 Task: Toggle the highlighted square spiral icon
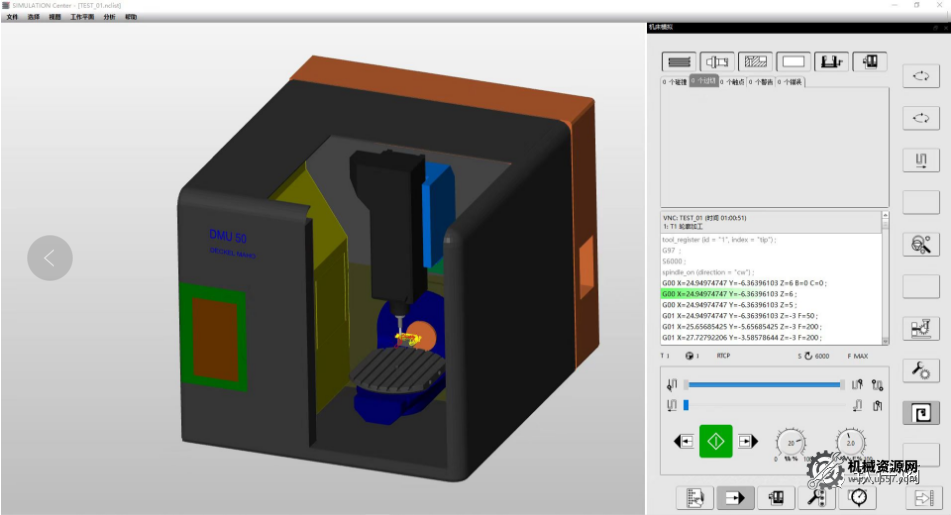coord(920,413)
